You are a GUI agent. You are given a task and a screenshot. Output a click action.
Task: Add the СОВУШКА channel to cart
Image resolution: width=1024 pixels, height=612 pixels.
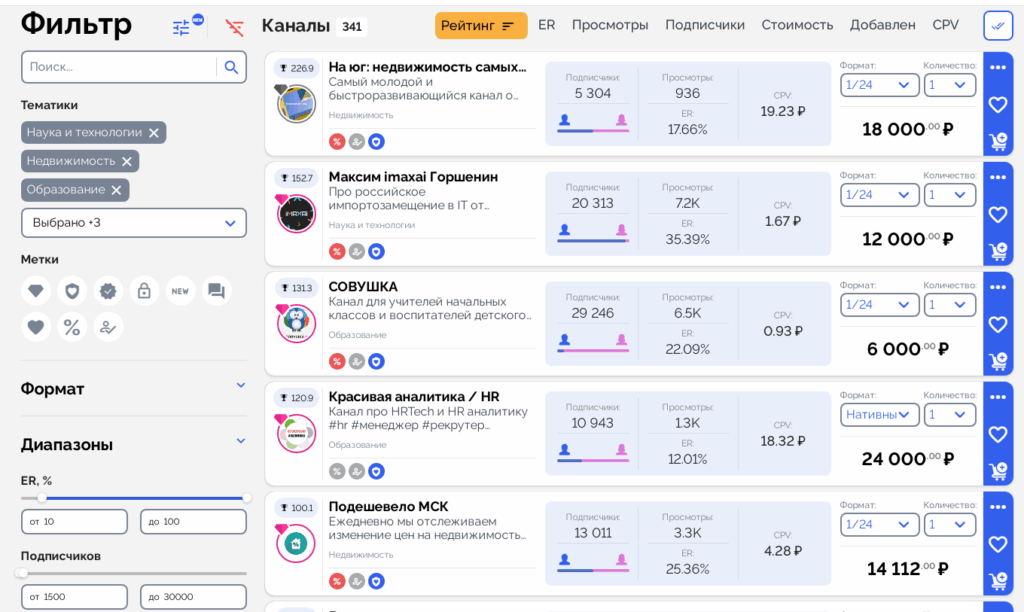(997, 362)
